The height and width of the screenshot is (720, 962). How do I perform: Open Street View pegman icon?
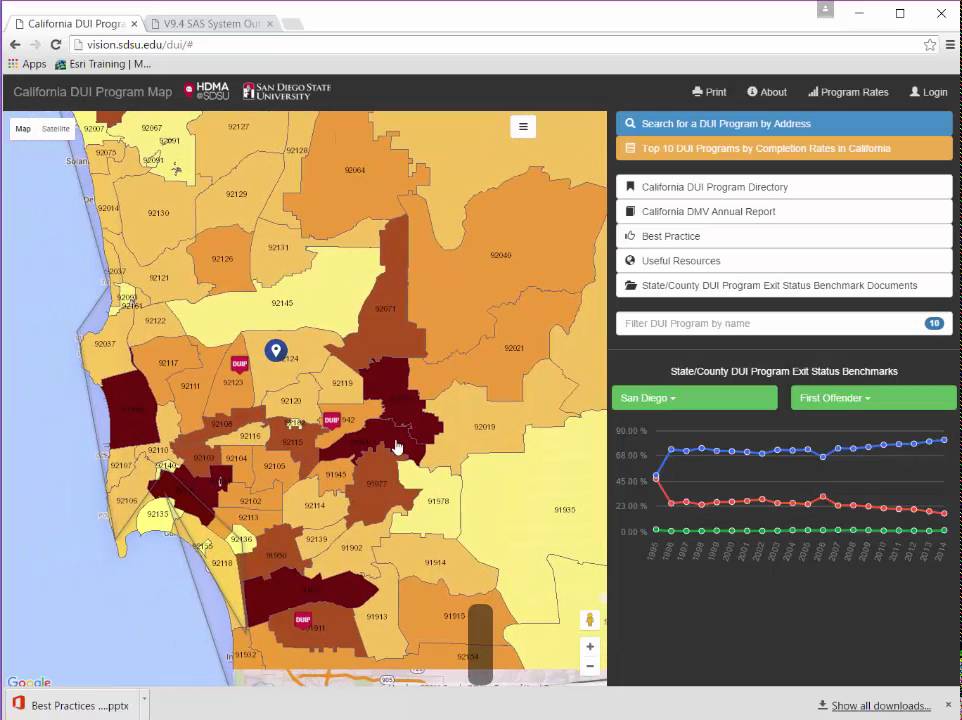pyautogui.click(x=590, y=619)
